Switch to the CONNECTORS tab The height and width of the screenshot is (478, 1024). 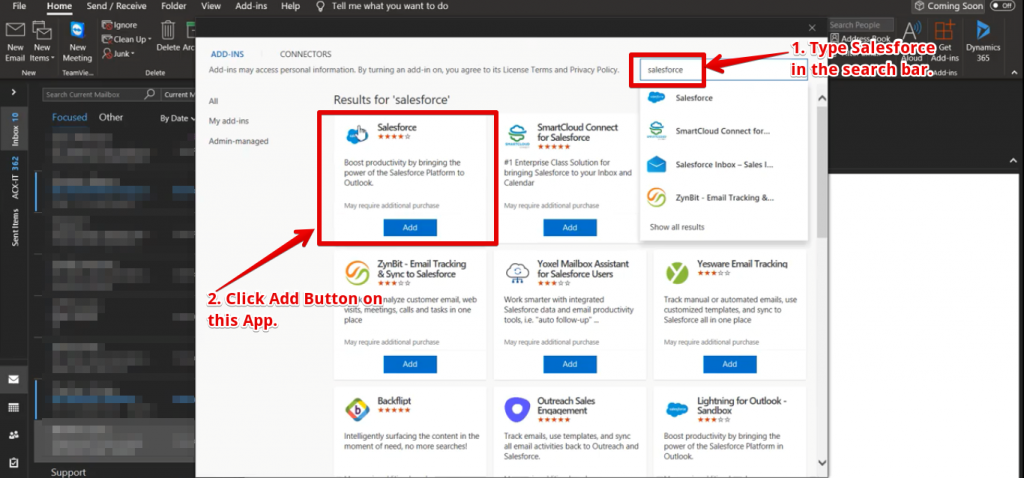[x=305, y=54]
